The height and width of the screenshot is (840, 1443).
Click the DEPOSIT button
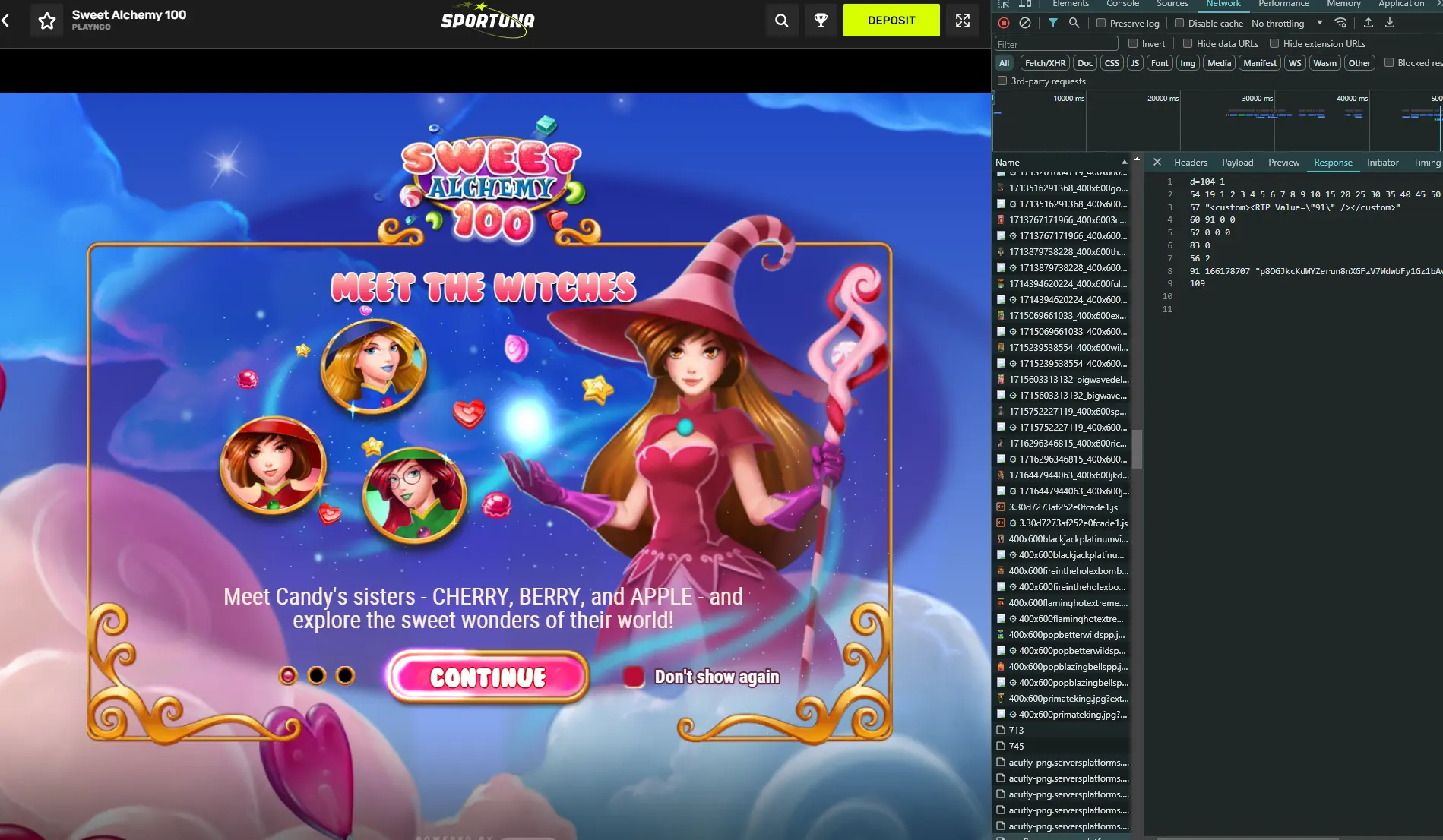[x=891, y=21]
